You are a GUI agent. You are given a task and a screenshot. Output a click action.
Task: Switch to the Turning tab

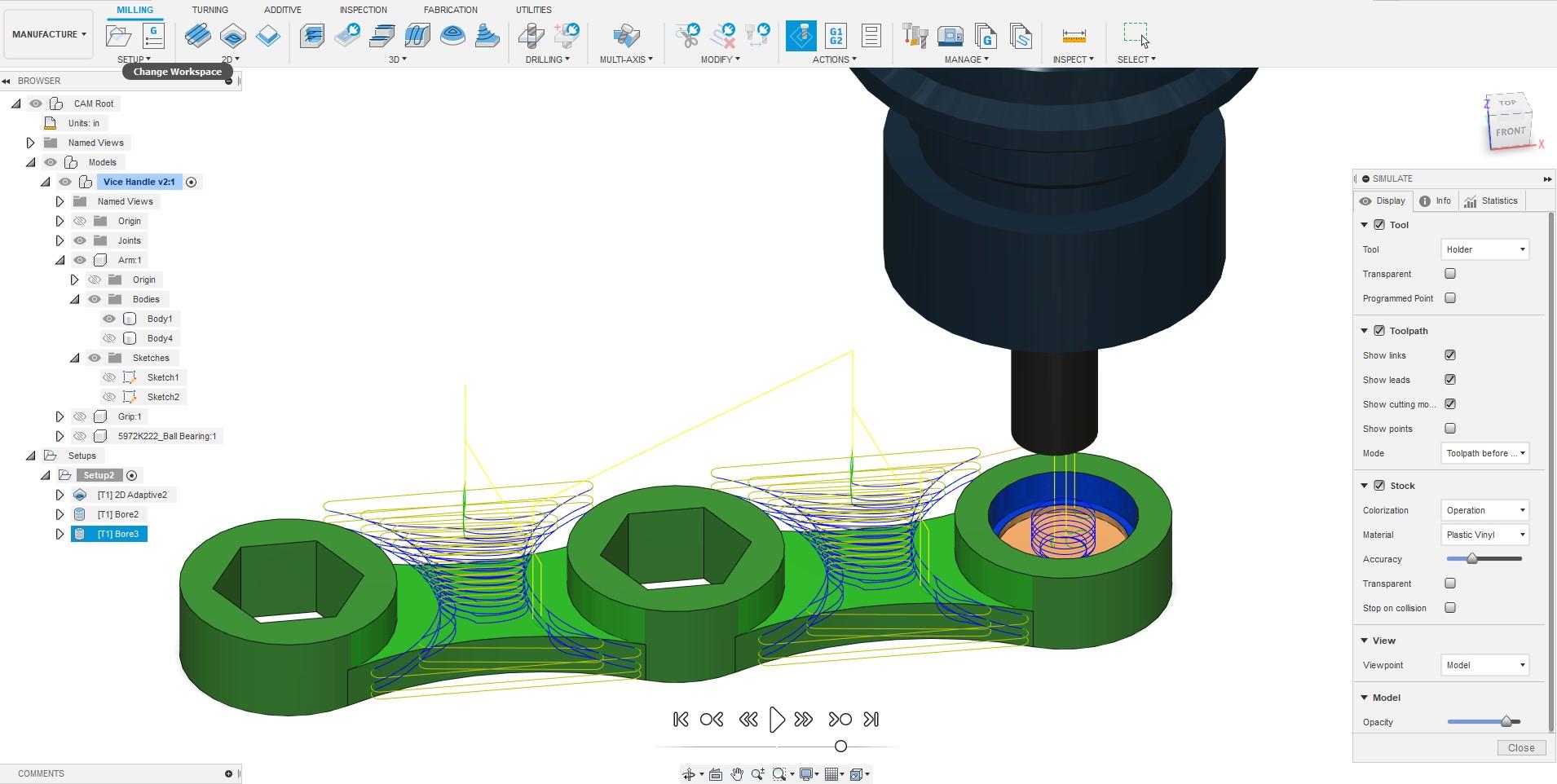point(210,10)
